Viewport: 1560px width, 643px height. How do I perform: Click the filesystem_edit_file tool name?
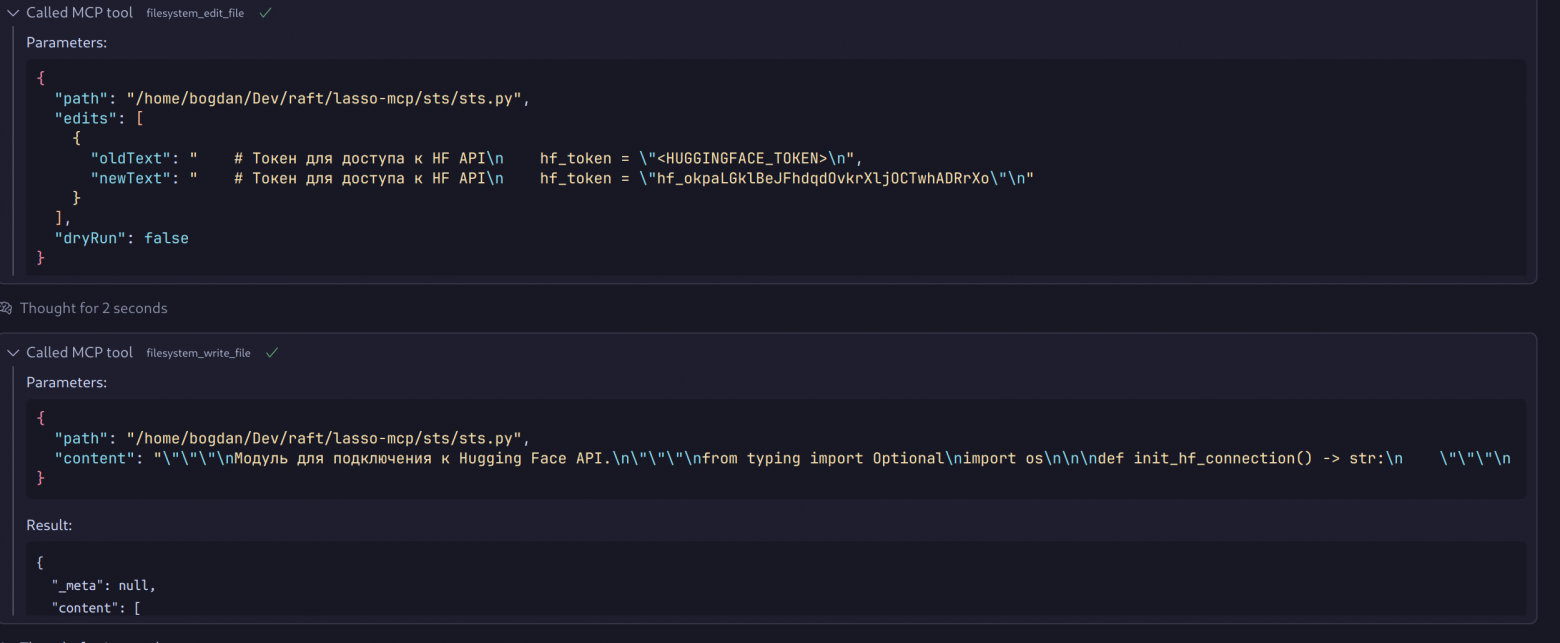(195, 14)
